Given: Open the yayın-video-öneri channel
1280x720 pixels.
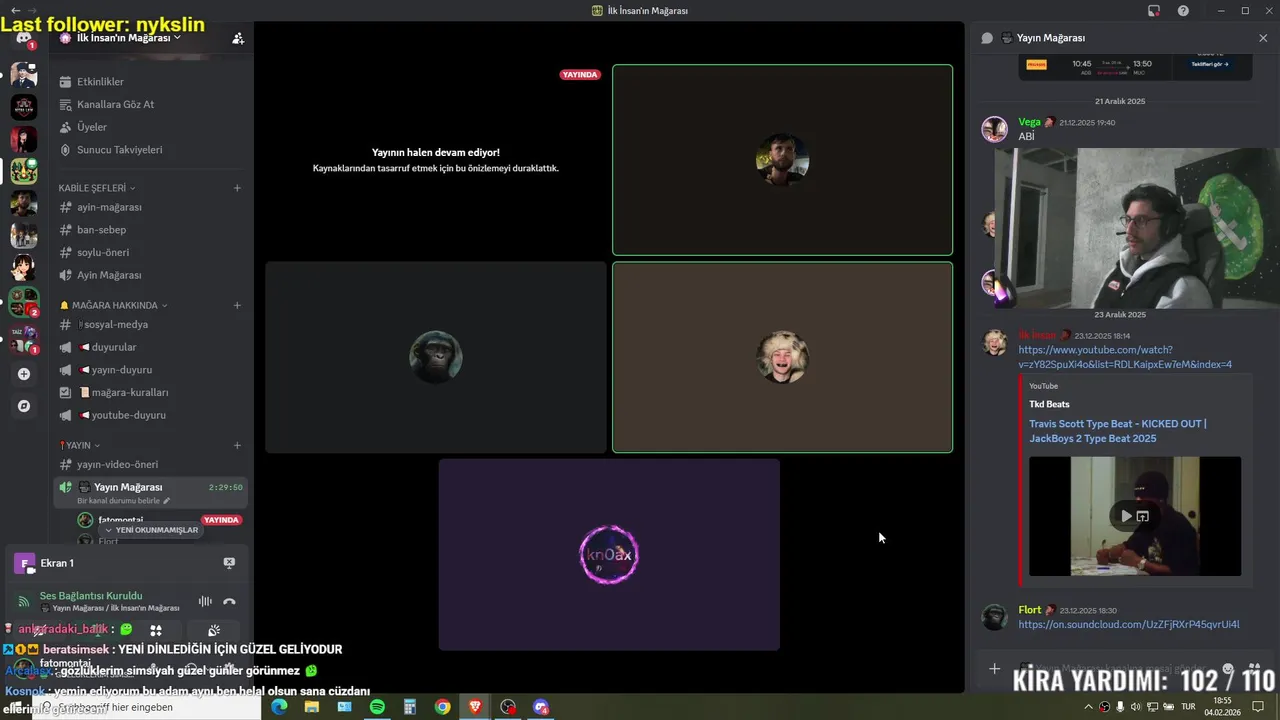Looking at the screenshot, I should [x=150, y=464].
